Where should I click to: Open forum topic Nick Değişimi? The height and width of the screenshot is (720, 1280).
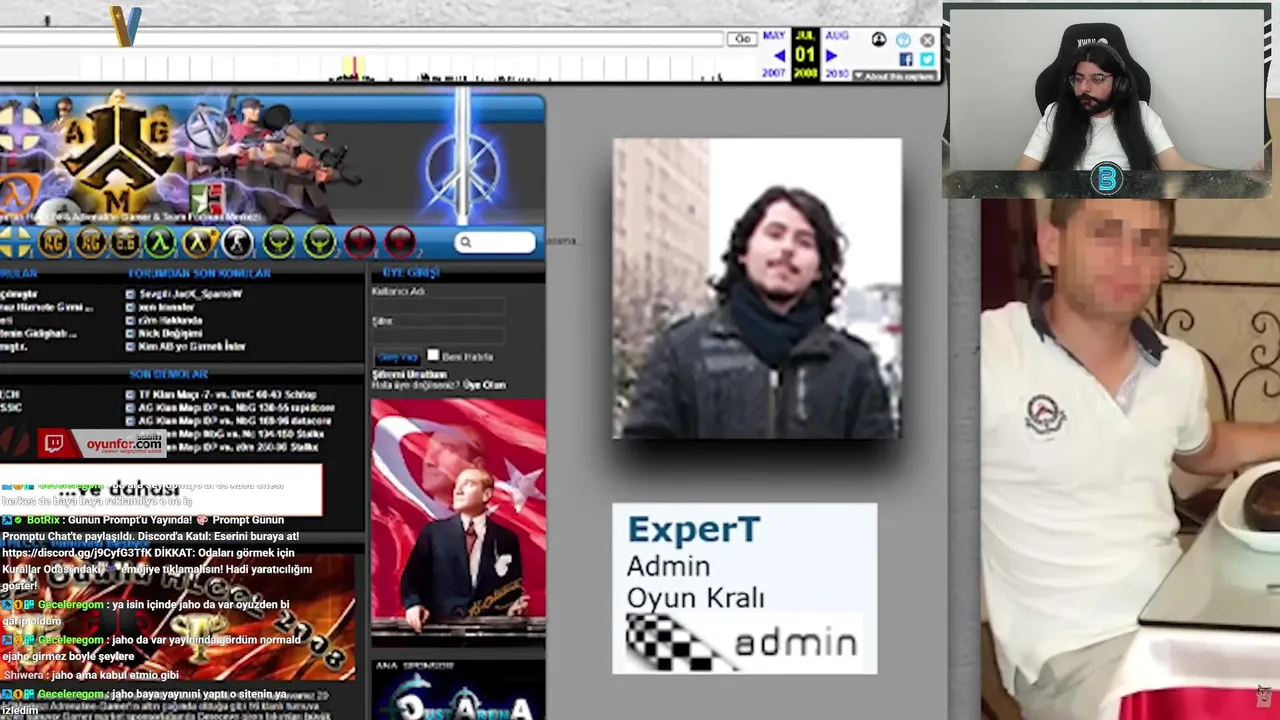coord(170,333)
